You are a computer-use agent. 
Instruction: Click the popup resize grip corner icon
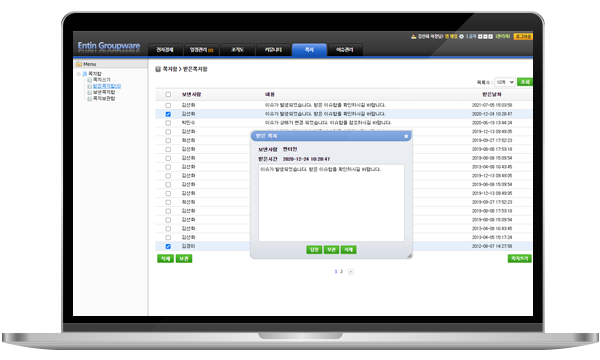pyautogui.click(x=409, y=256)
